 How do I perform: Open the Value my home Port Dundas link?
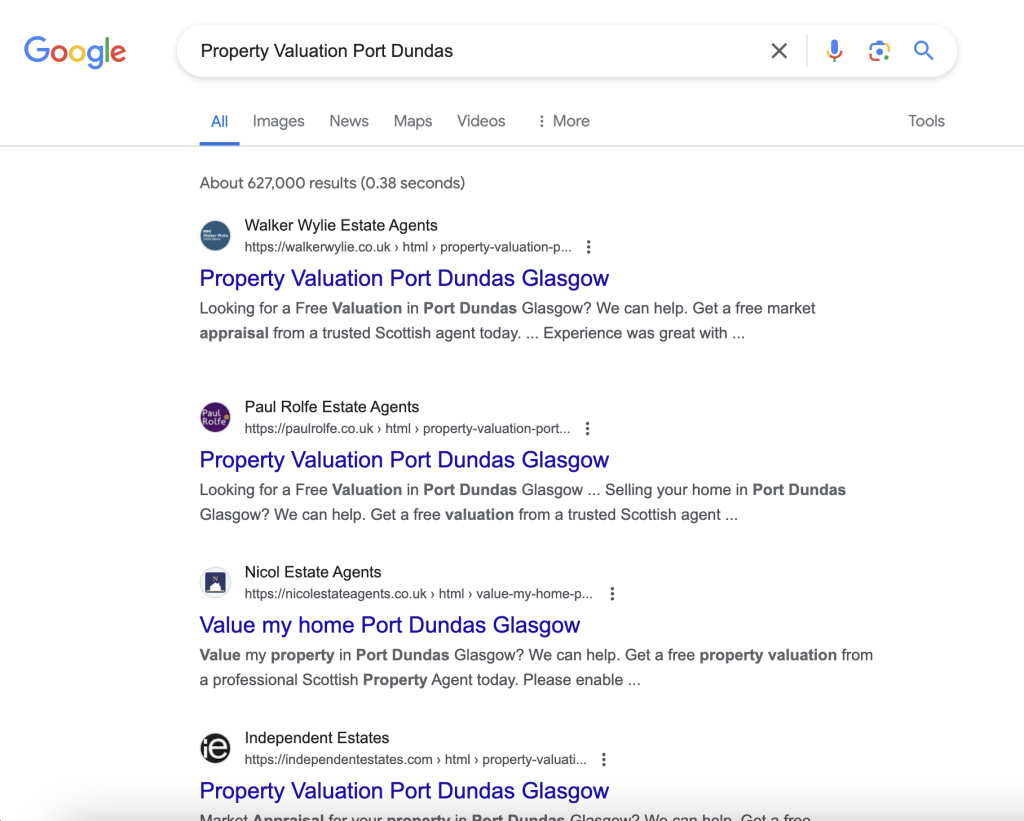click(390, 625)
